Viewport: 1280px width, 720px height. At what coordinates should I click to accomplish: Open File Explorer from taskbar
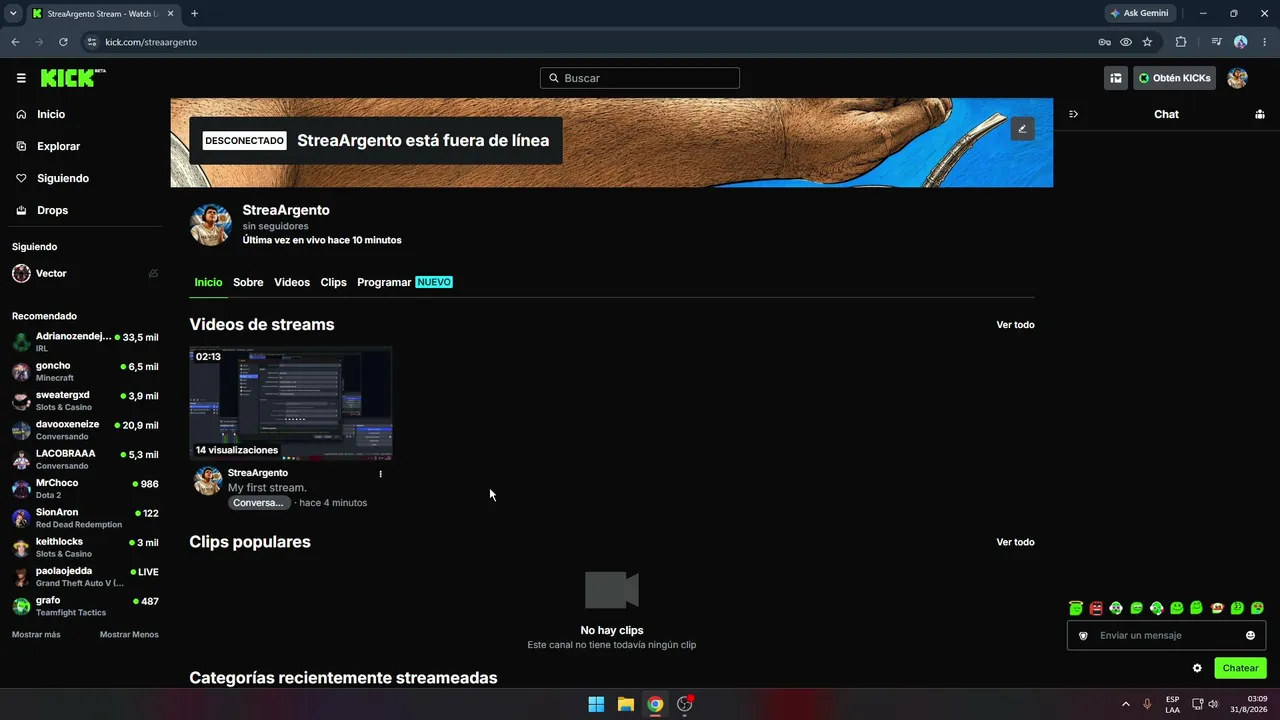[x=625, y=704]
